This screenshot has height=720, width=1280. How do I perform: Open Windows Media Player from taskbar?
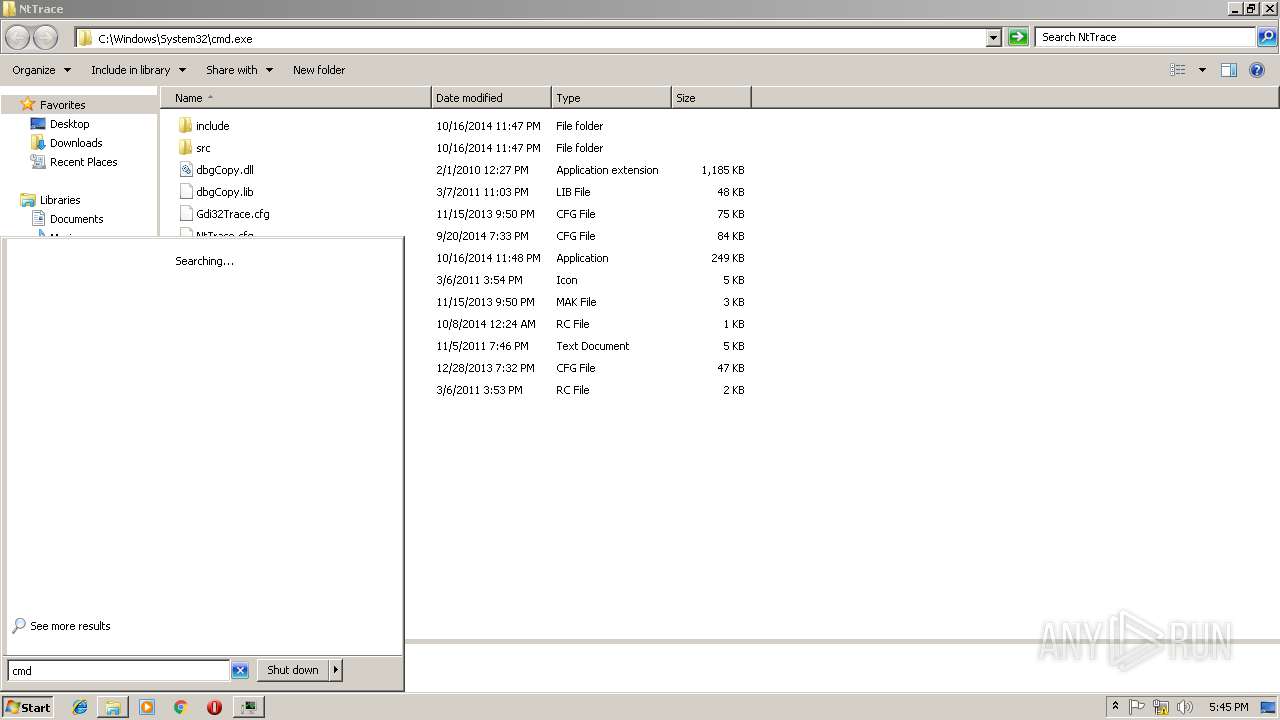point(147,707)
